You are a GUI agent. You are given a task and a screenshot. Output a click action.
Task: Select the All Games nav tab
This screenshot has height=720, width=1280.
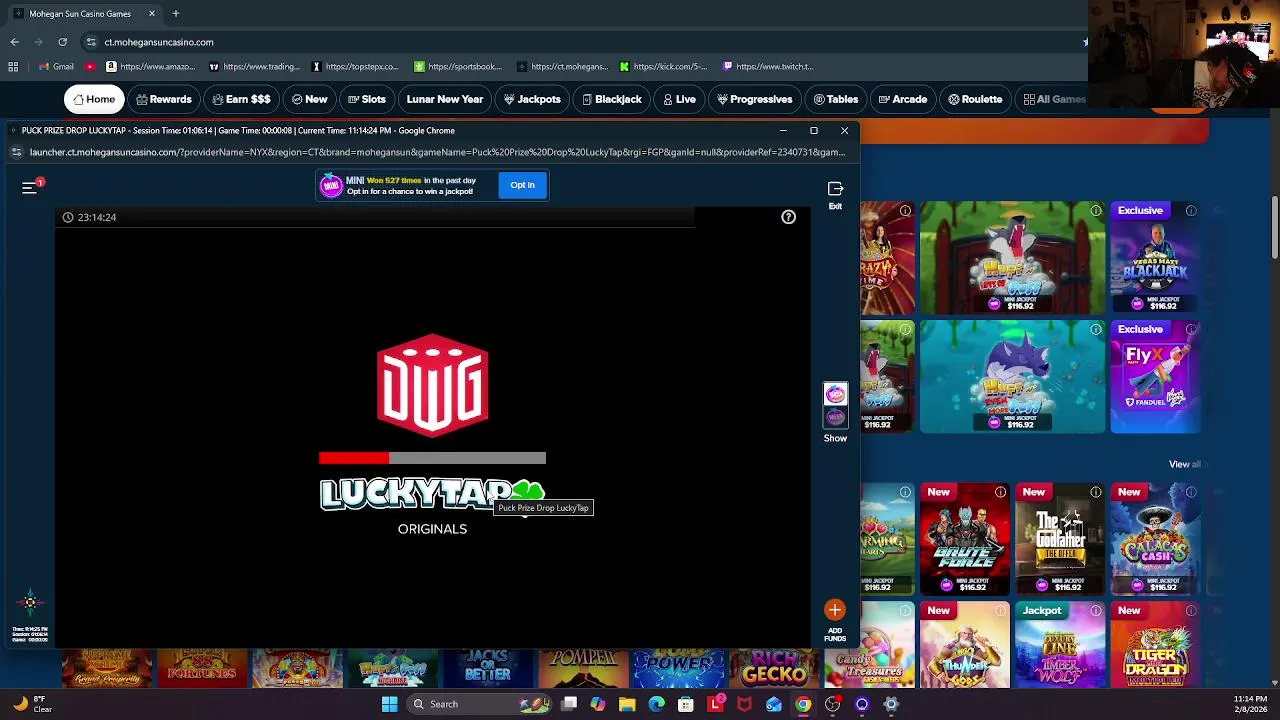coord(1054,99)
